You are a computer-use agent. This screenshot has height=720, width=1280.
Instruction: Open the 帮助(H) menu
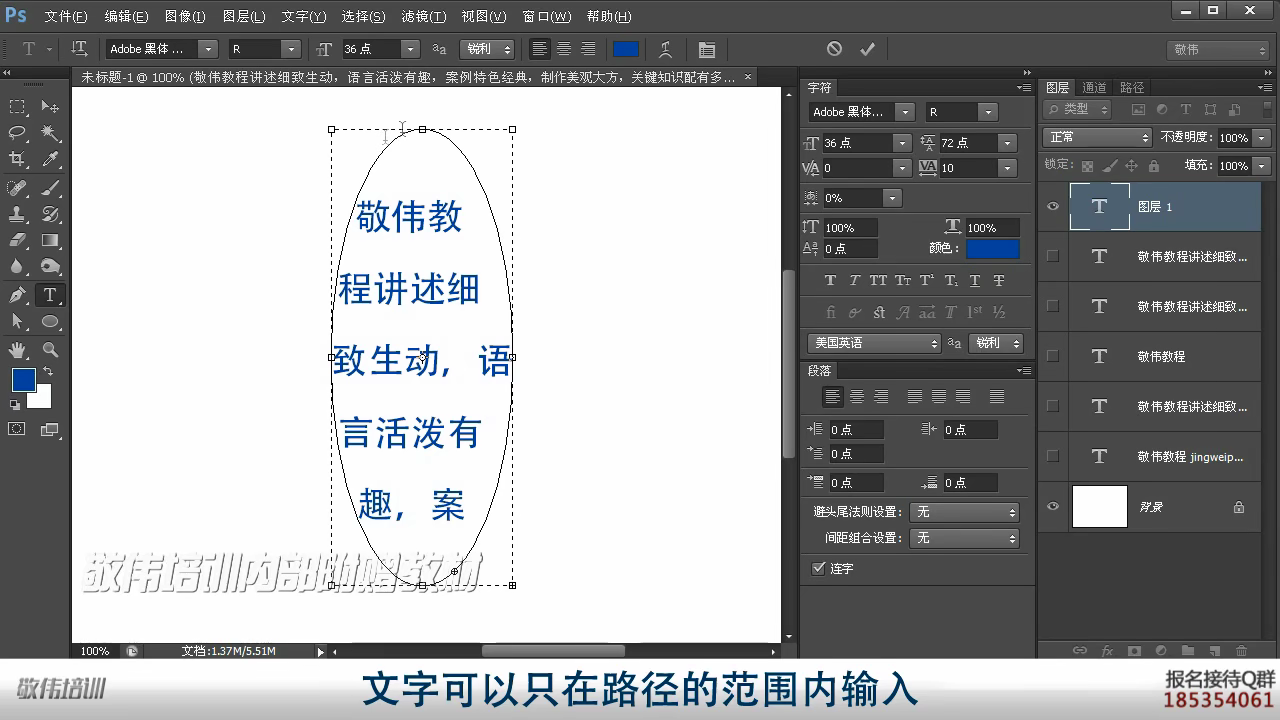point(609,16)
